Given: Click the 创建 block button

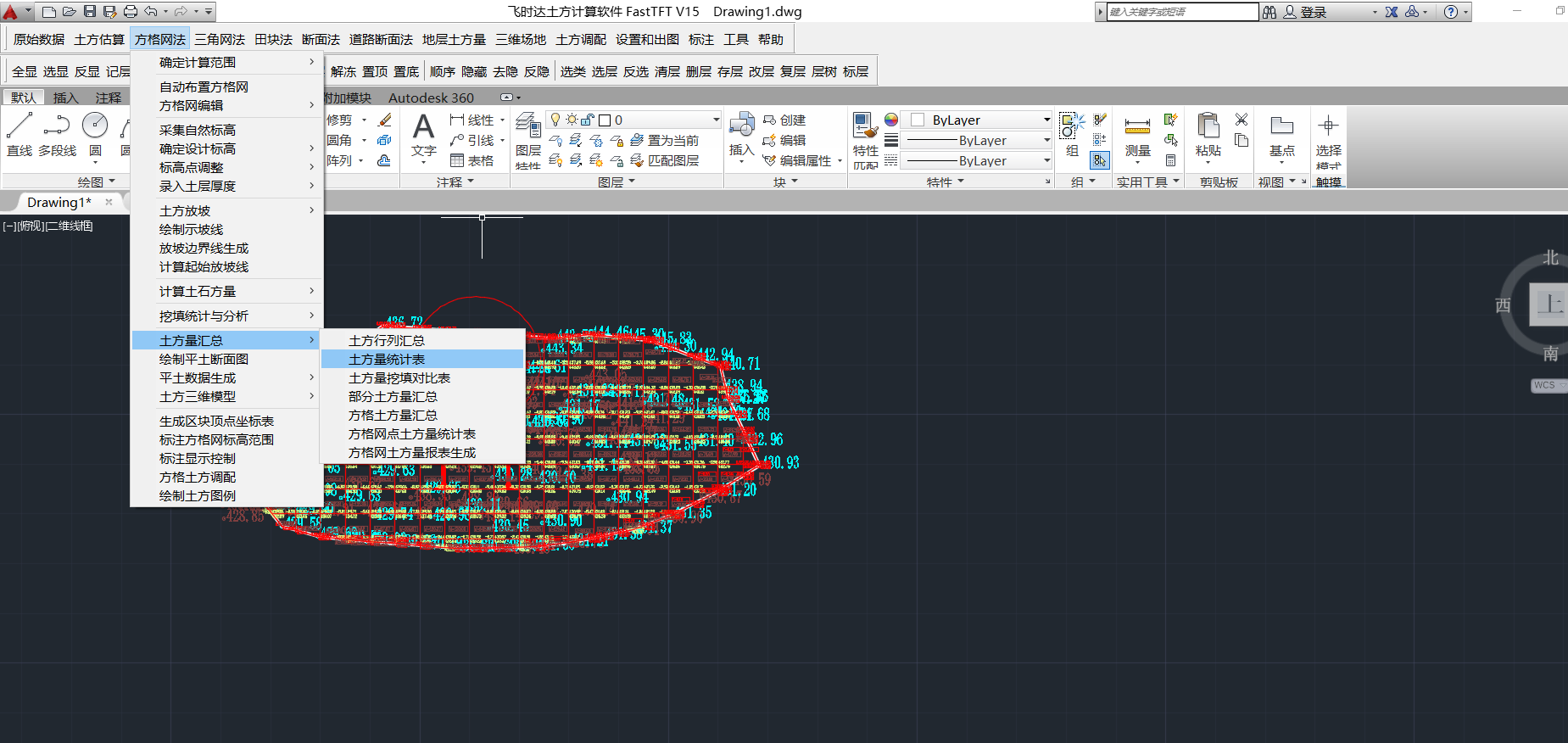Looking at the screenshot, I should pyautogui.click(x=784, y=120).
